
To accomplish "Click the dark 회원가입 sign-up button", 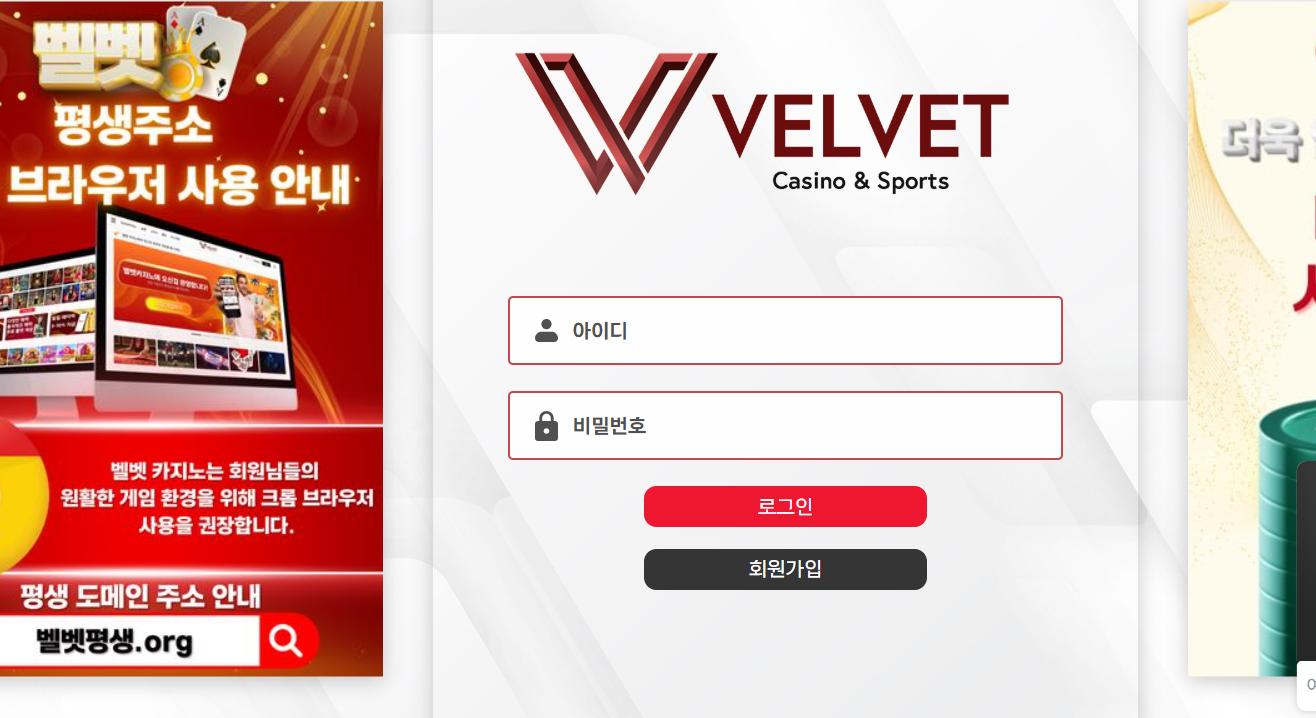I will coord(785,569).
